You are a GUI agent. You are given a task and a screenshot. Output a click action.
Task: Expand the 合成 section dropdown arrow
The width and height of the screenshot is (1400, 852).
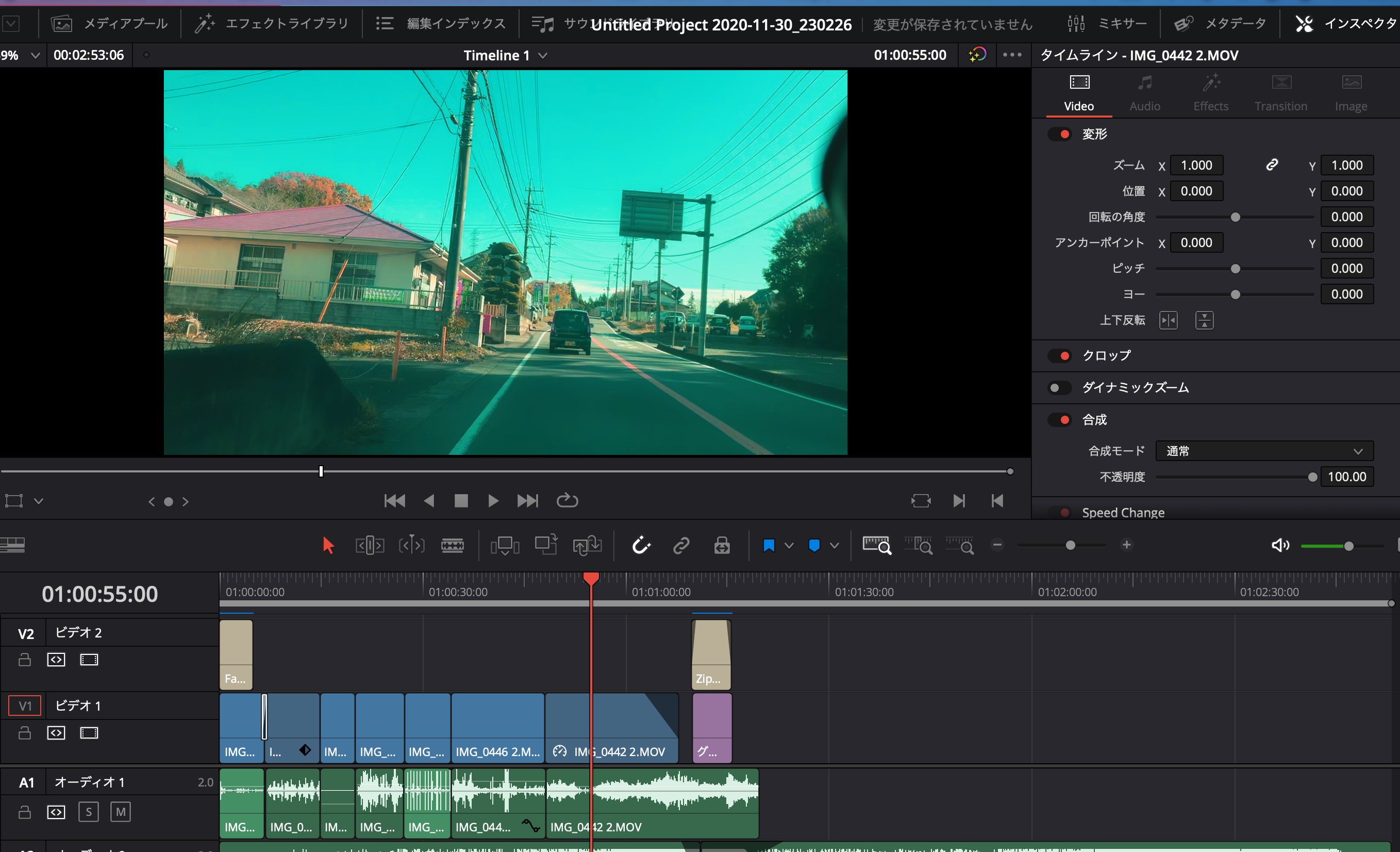click(x=1358, y=451)
